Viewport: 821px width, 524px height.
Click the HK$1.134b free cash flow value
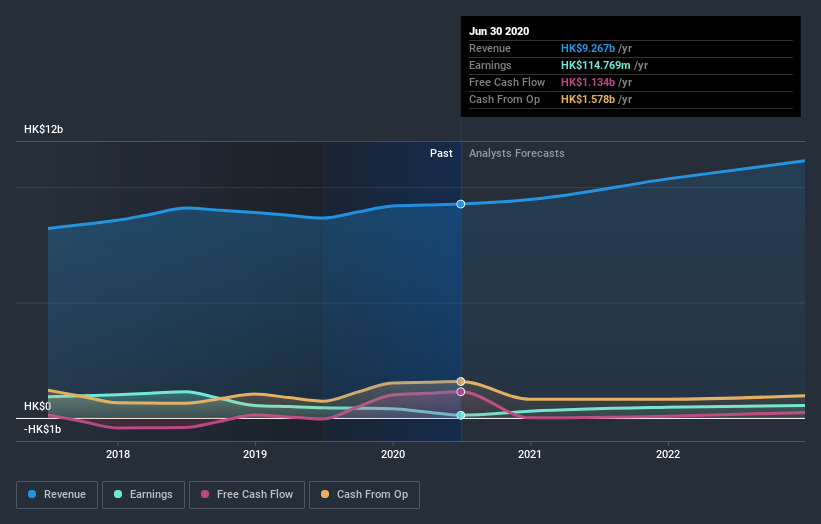point(588,82)
